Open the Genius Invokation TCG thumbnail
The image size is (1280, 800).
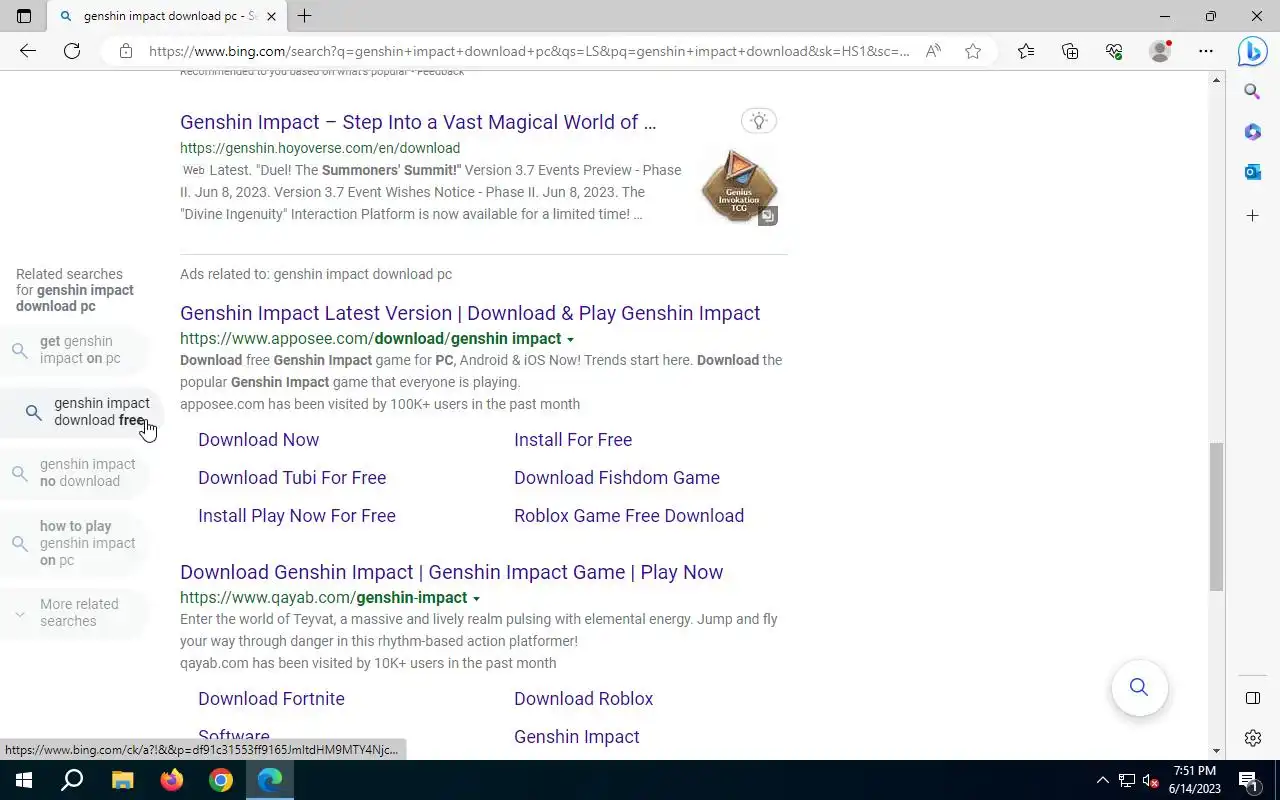[x=739, y=186]
